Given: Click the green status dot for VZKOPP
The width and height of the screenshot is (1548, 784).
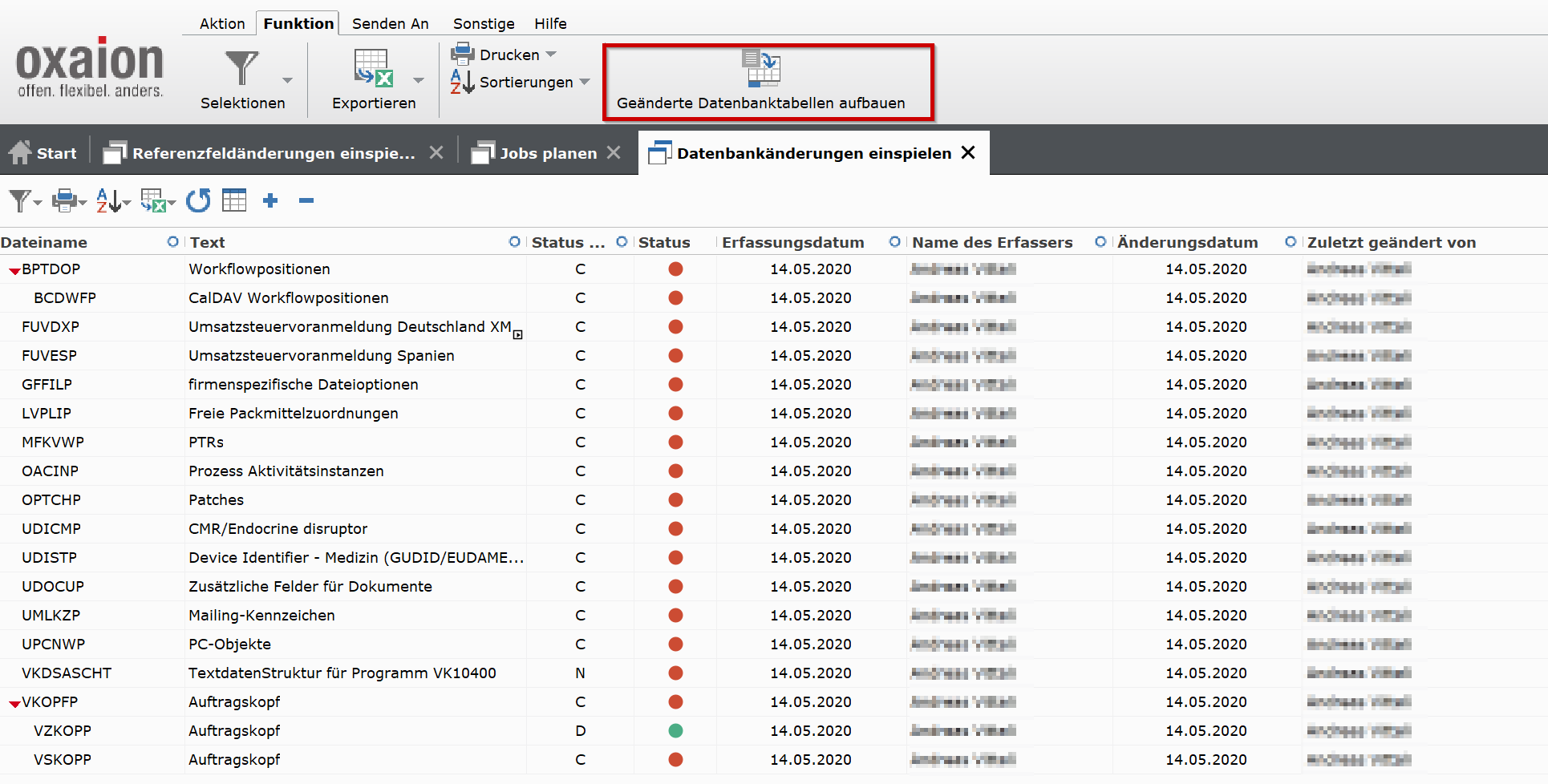Looking at the screenshot, I should click(675, 730).
